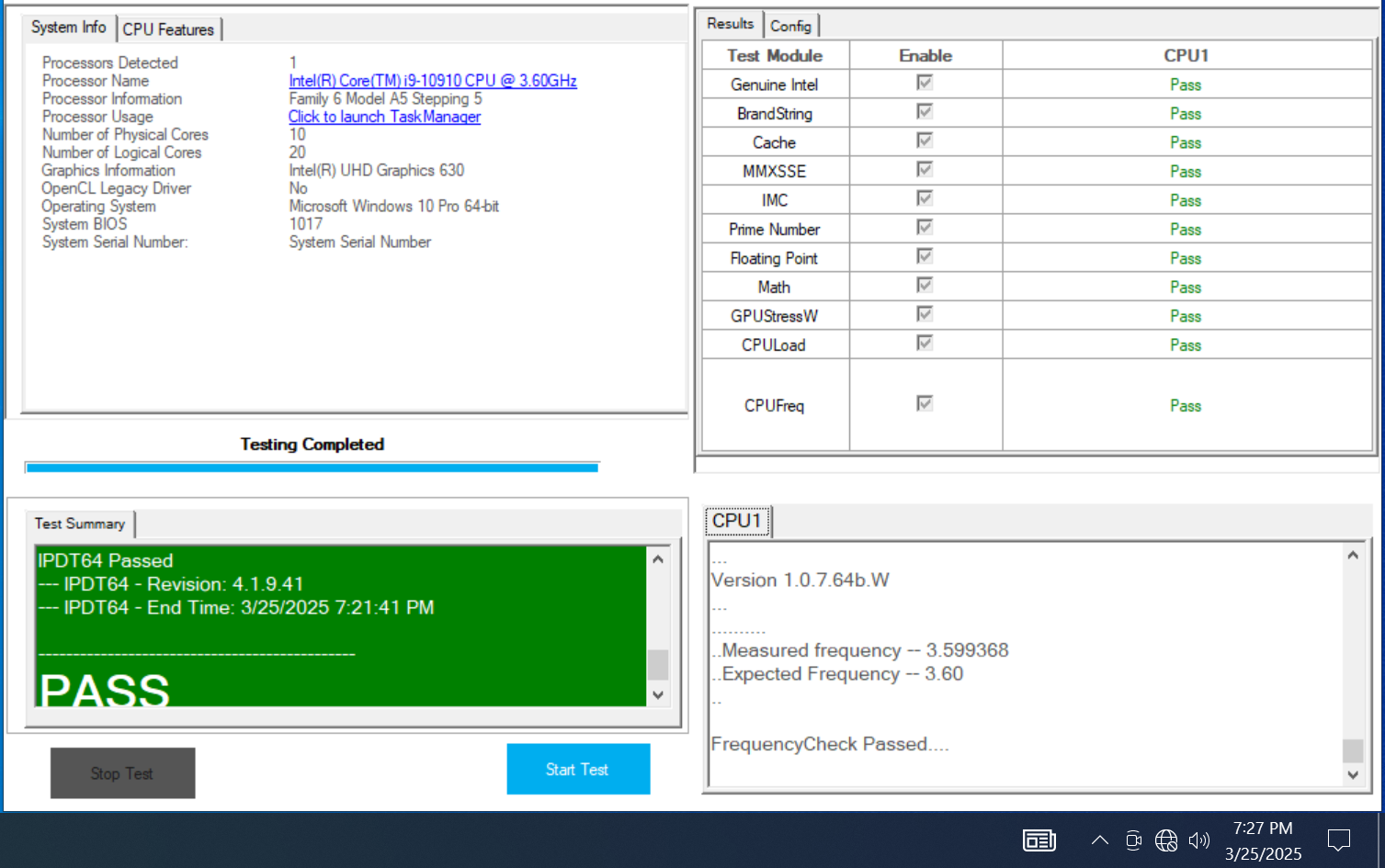1385x868 pixels.
Task: Click Pass result in BrandString row
Action: click(1186, 114)
